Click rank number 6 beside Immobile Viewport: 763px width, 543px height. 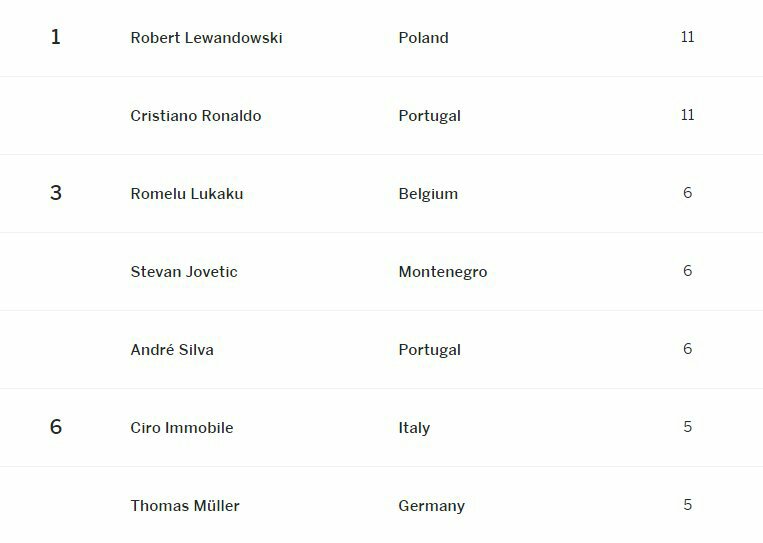tap(56, 427)
